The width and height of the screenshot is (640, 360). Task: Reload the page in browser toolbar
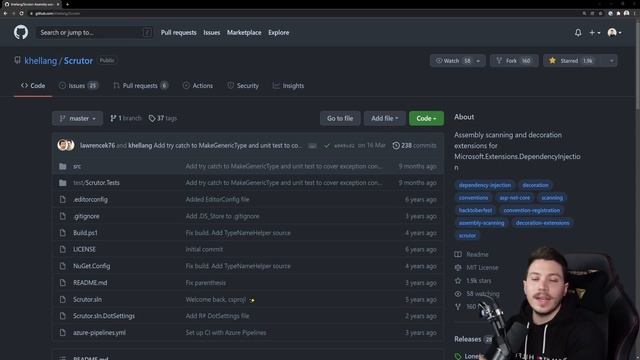21,13
